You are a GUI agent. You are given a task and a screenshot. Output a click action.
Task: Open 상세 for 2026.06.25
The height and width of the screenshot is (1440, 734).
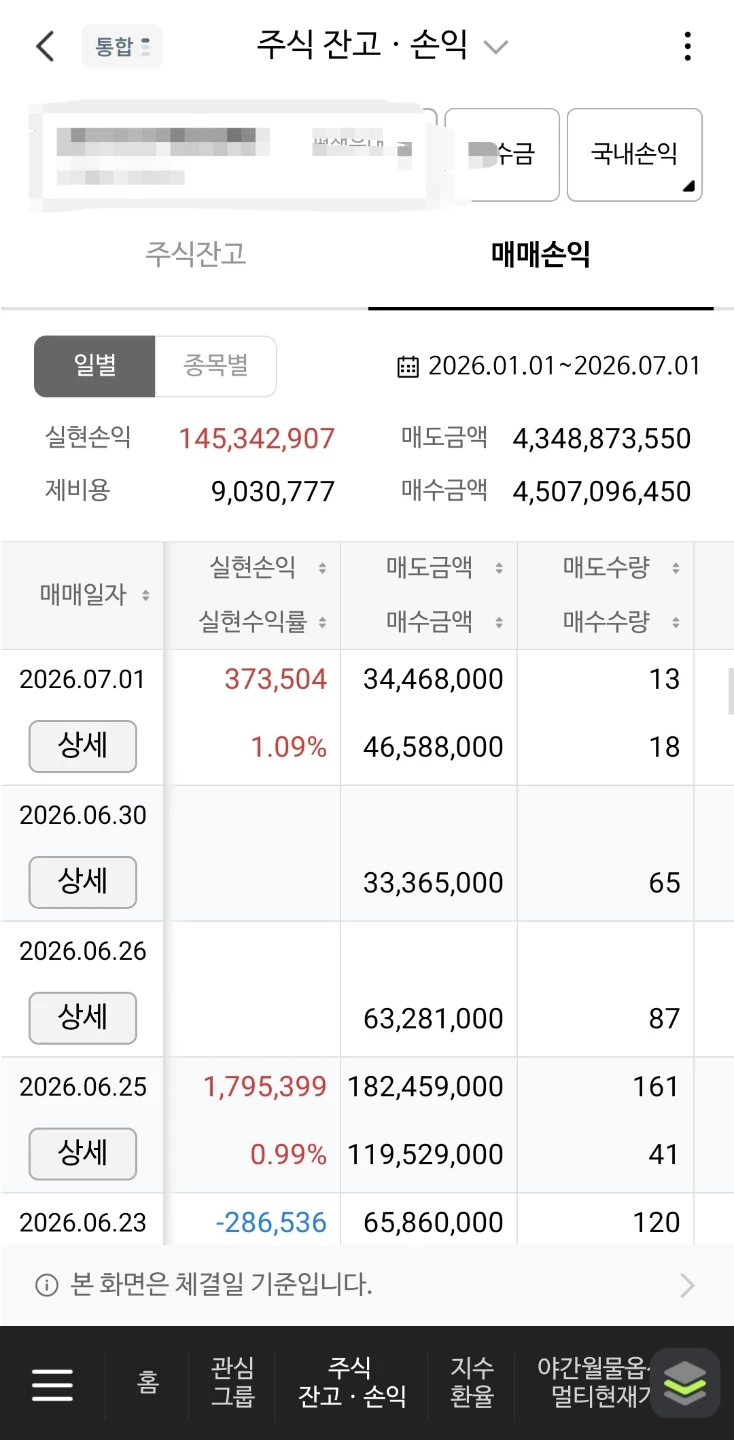83,1153
